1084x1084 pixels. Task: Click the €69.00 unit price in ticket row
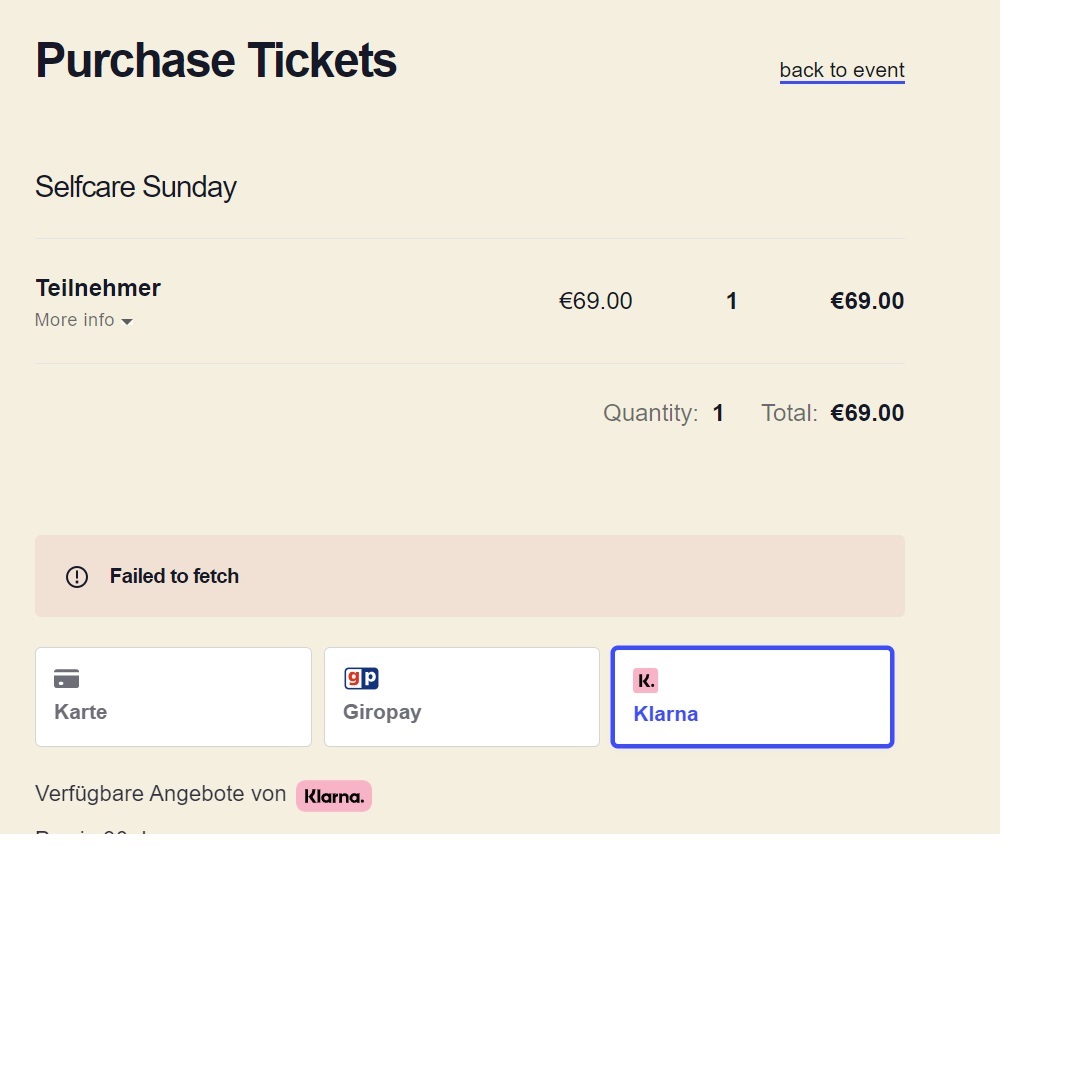tap(595, 301)
